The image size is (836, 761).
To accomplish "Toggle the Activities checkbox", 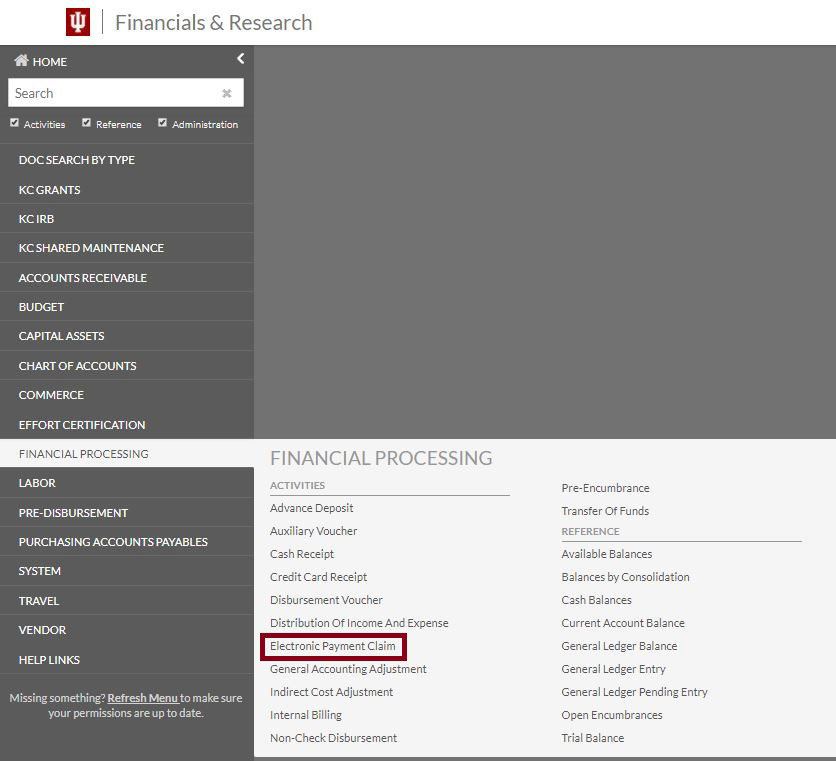I will pyautogui.click(x=14, y=123).
